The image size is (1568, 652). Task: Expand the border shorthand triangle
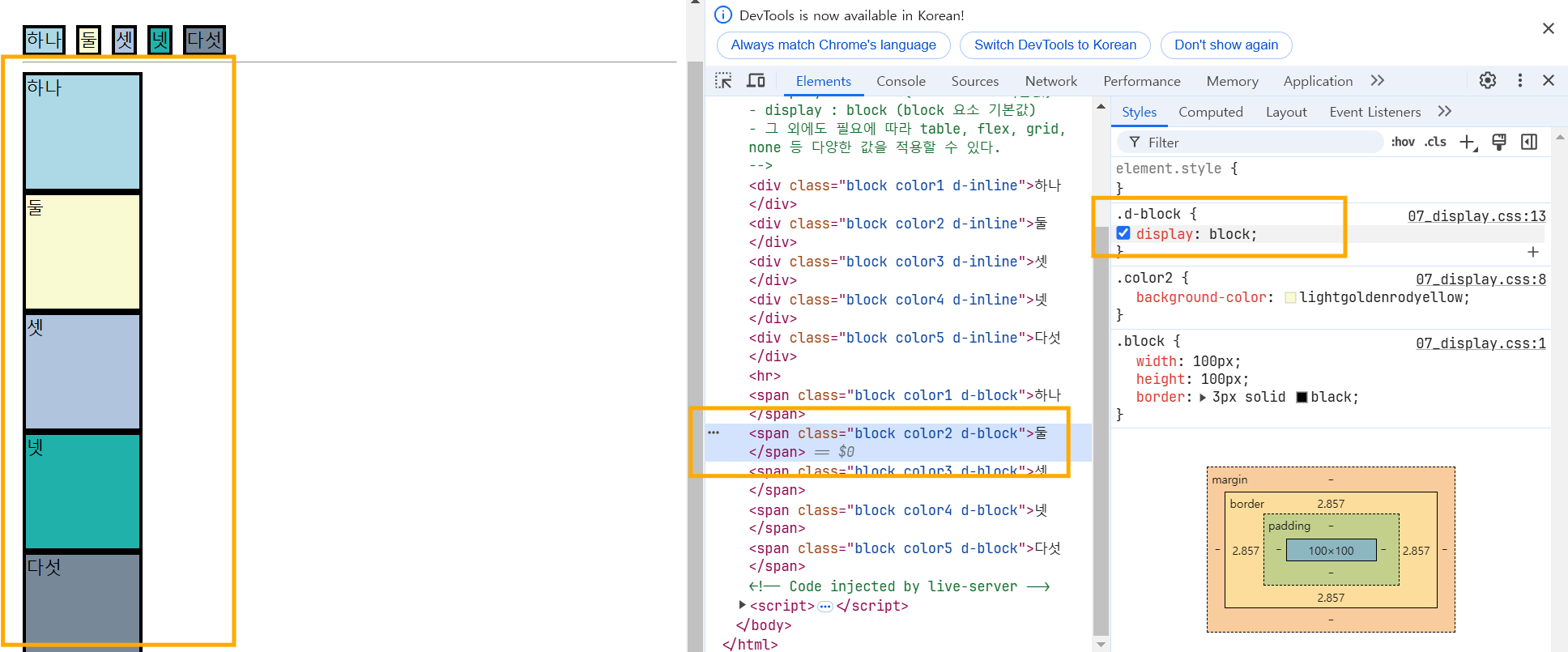1203,398
